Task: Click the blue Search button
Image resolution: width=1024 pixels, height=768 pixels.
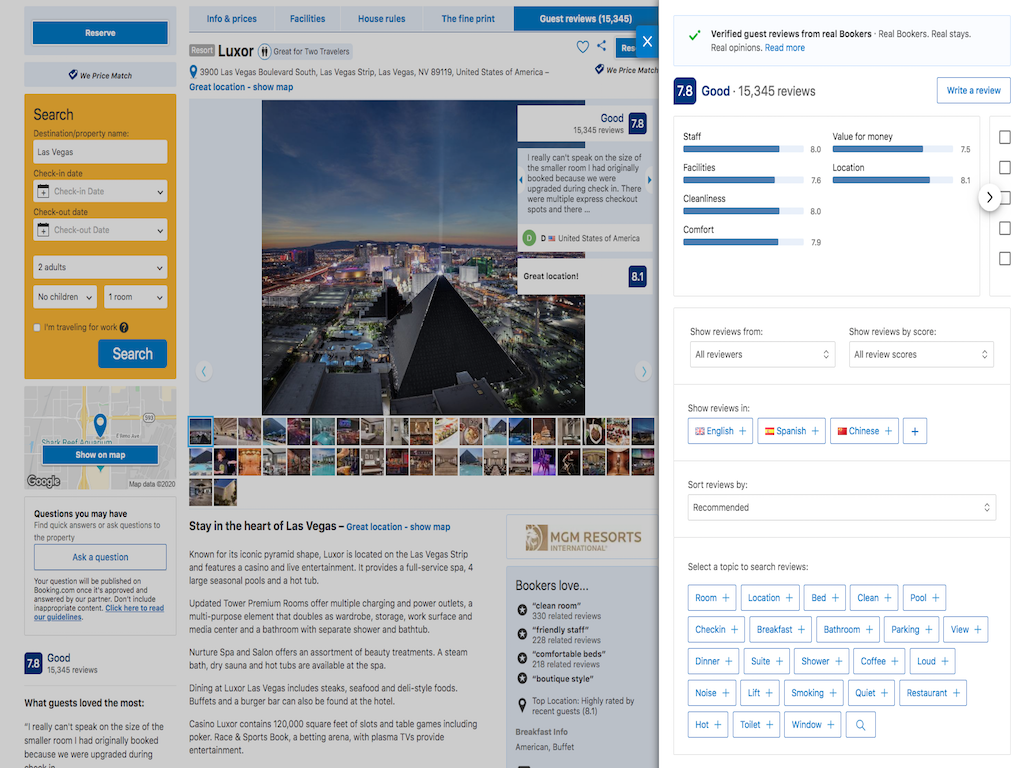Action: tap(133, 354)
